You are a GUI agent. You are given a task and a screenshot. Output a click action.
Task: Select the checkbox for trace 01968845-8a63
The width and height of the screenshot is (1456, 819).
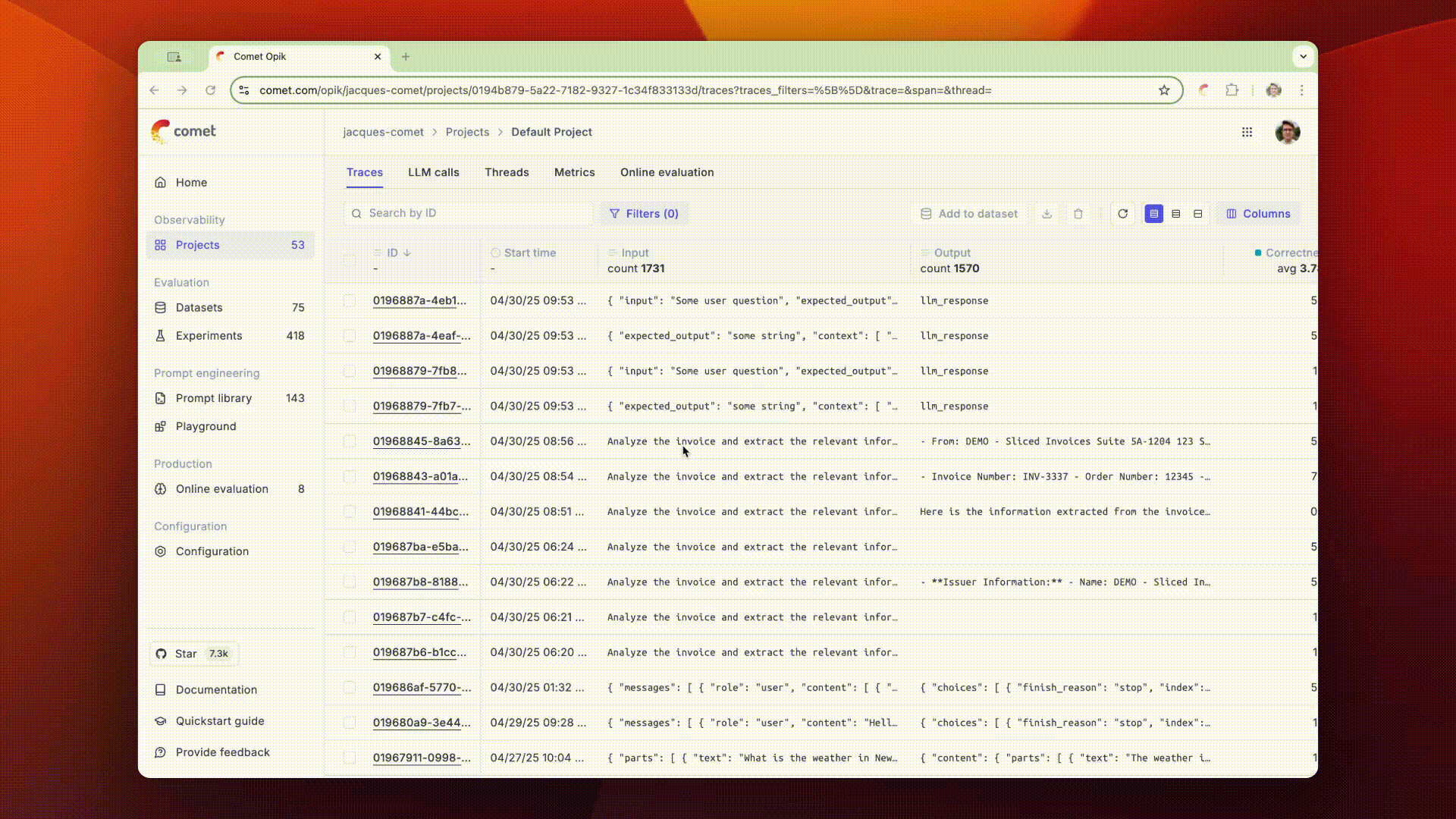click(x=349, y=441)
